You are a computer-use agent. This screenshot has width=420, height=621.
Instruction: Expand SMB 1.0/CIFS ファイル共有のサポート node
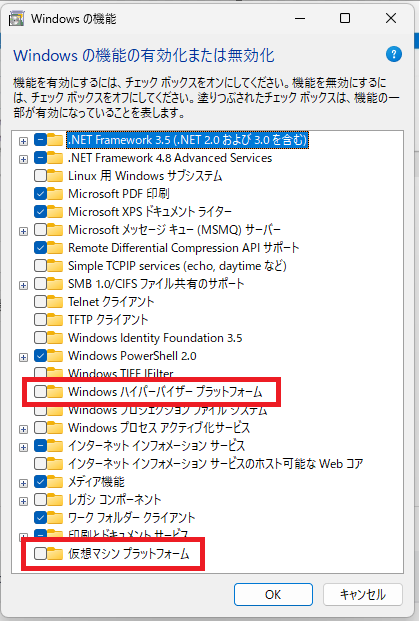point(23,285)
